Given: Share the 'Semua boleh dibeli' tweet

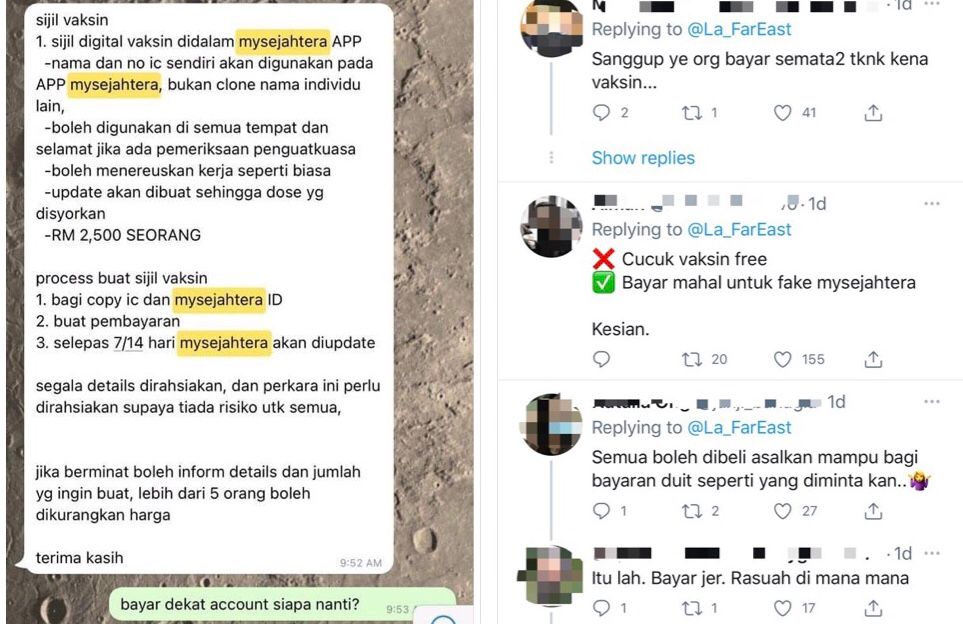Looking at the screenshot, I should coord(873,511).
